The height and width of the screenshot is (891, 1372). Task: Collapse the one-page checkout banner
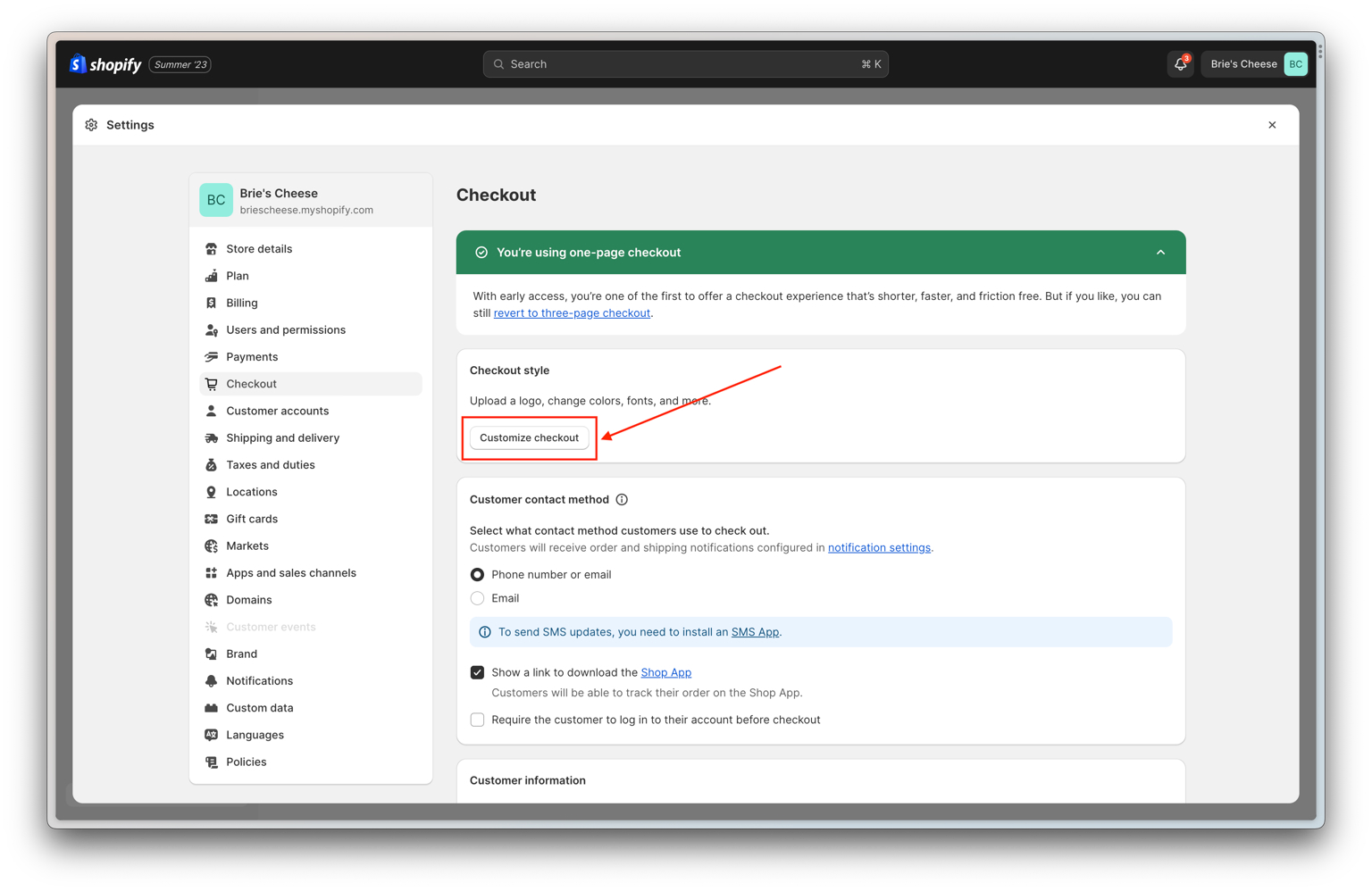(1161, 253)
